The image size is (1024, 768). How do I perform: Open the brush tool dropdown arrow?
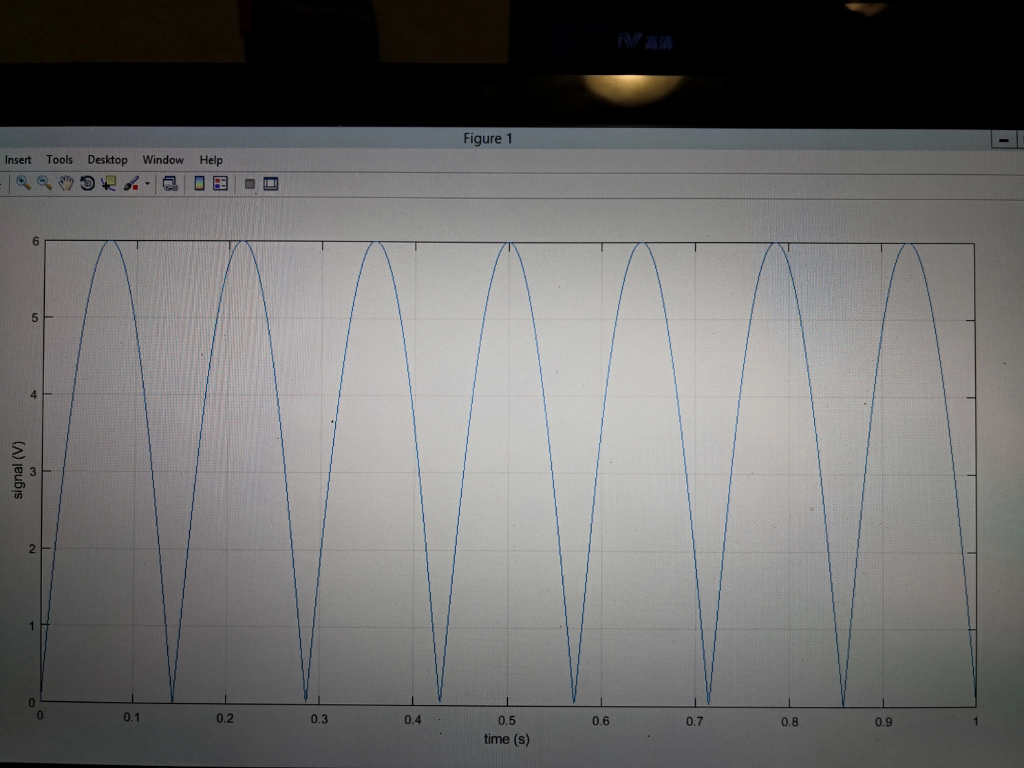148,183
